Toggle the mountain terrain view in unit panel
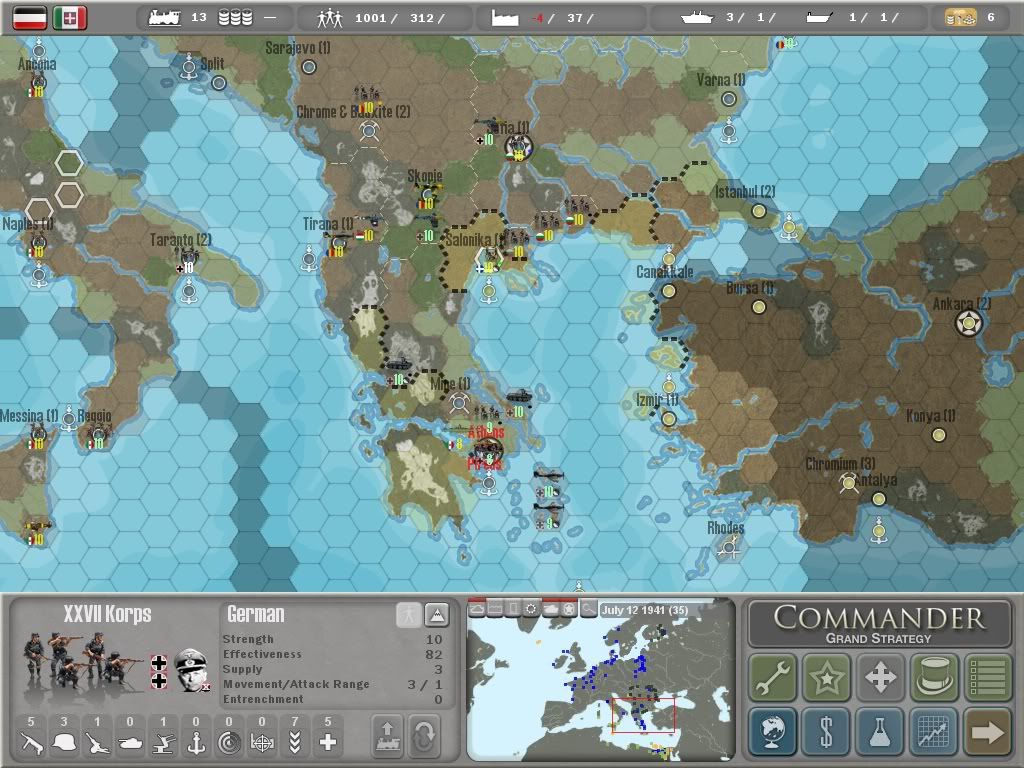The width and height of the screenshot is (1024, 768). click(x=436, y=615)
